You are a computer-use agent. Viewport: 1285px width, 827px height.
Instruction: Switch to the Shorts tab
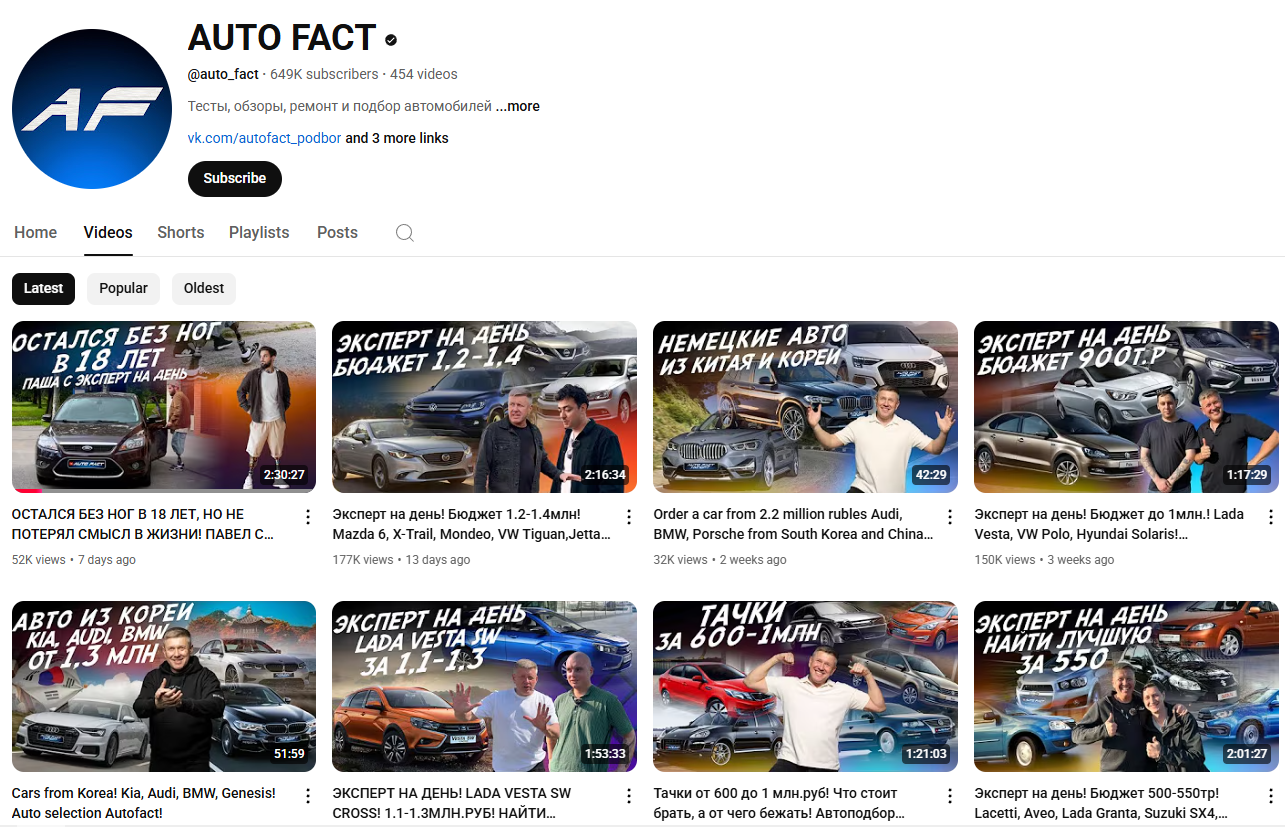coord(180,232)
